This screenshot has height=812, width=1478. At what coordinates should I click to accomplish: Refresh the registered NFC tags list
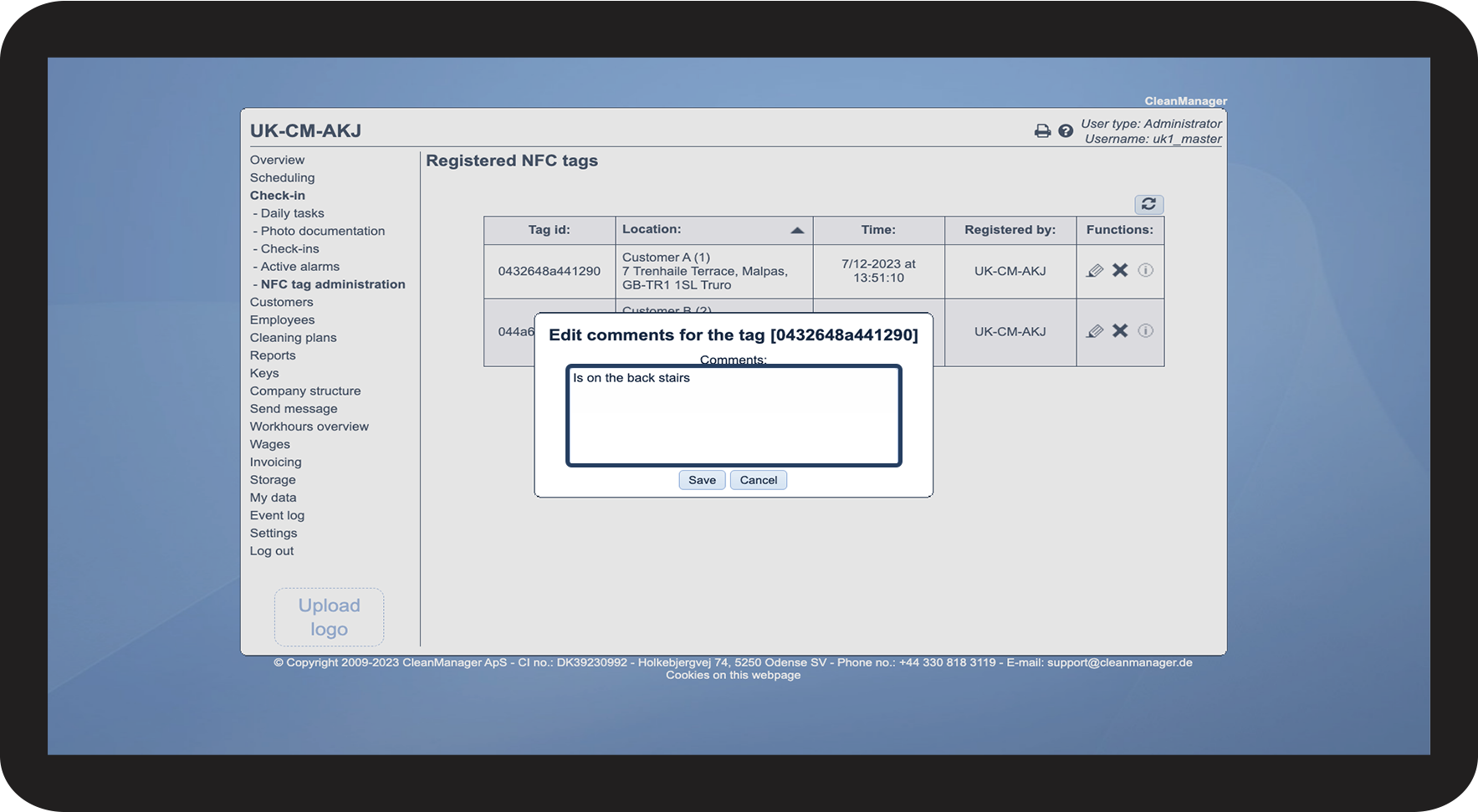1148,204
